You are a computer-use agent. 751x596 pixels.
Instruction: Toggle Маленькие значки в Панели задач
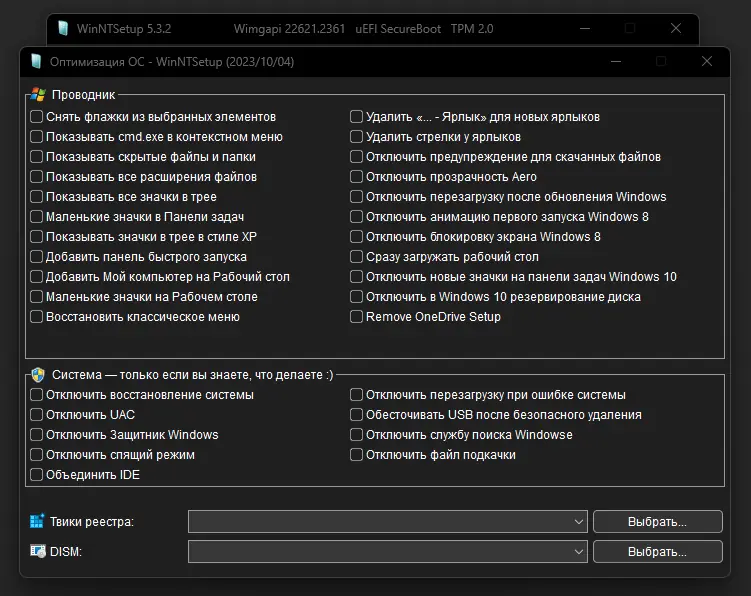tap(36, 217)
